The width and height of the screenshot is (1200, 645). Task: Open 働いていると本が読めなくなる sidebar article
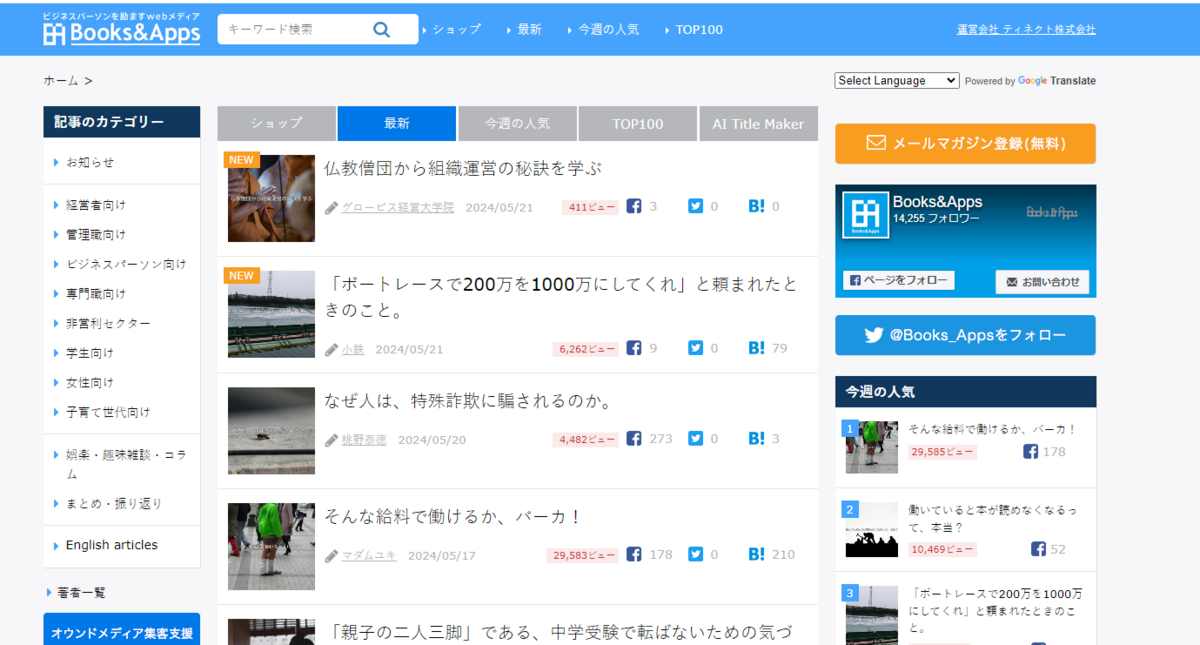[x=993, y=519]
